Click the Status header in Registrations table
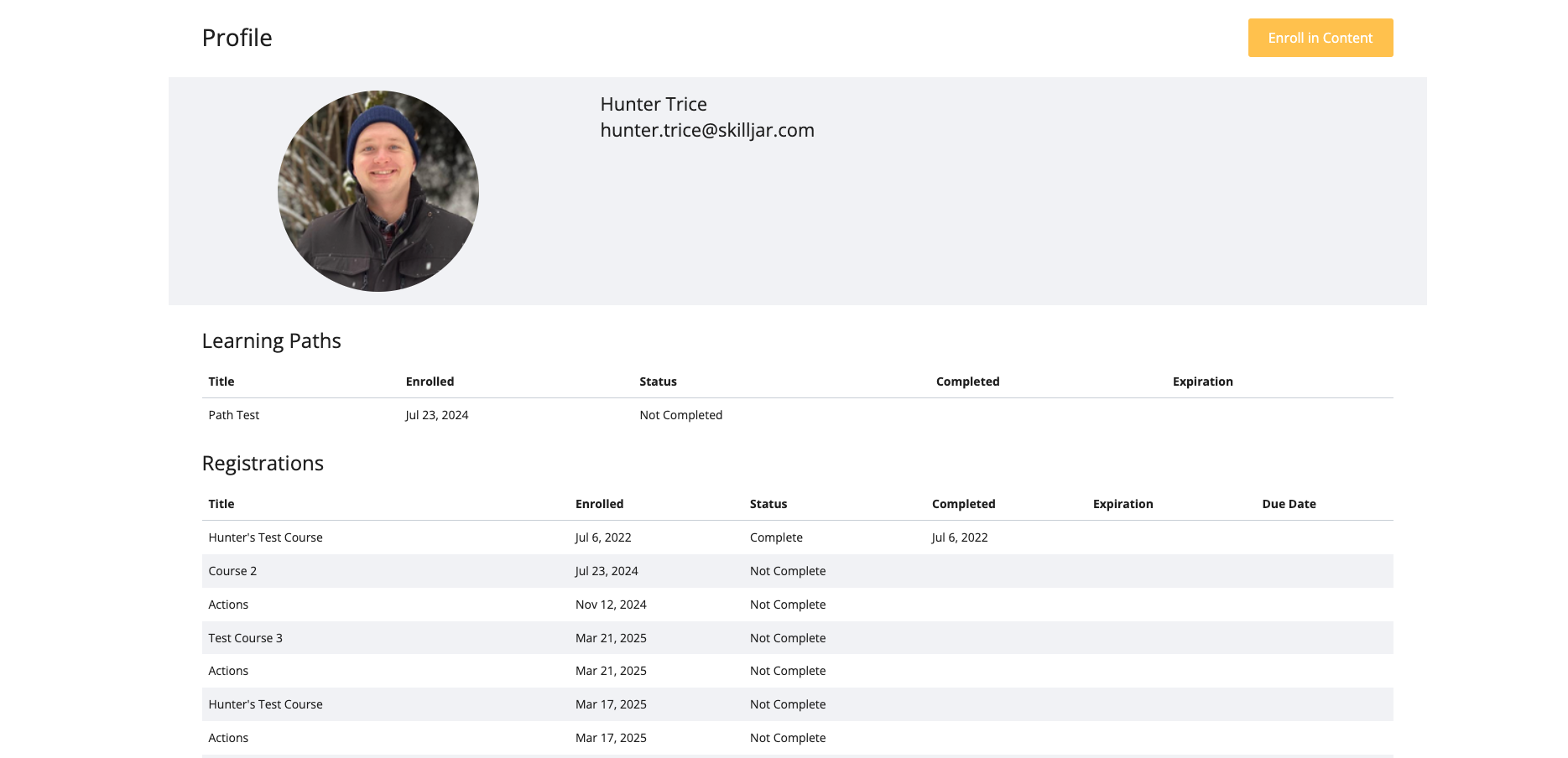Image resolution: width=1568 pixels, height=758 pixels. point(768,504)
